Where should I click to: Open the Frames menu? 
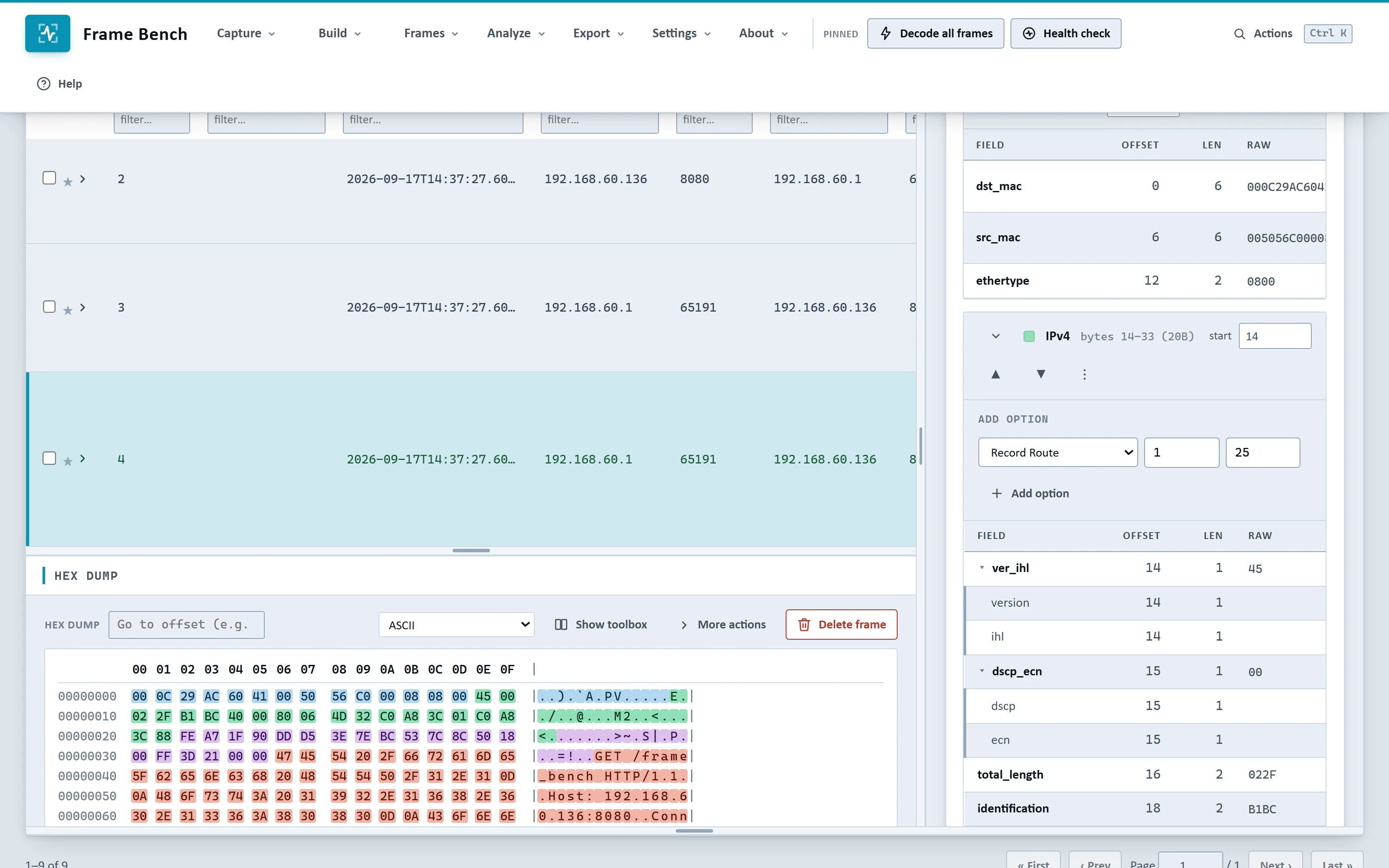point(431,33)
